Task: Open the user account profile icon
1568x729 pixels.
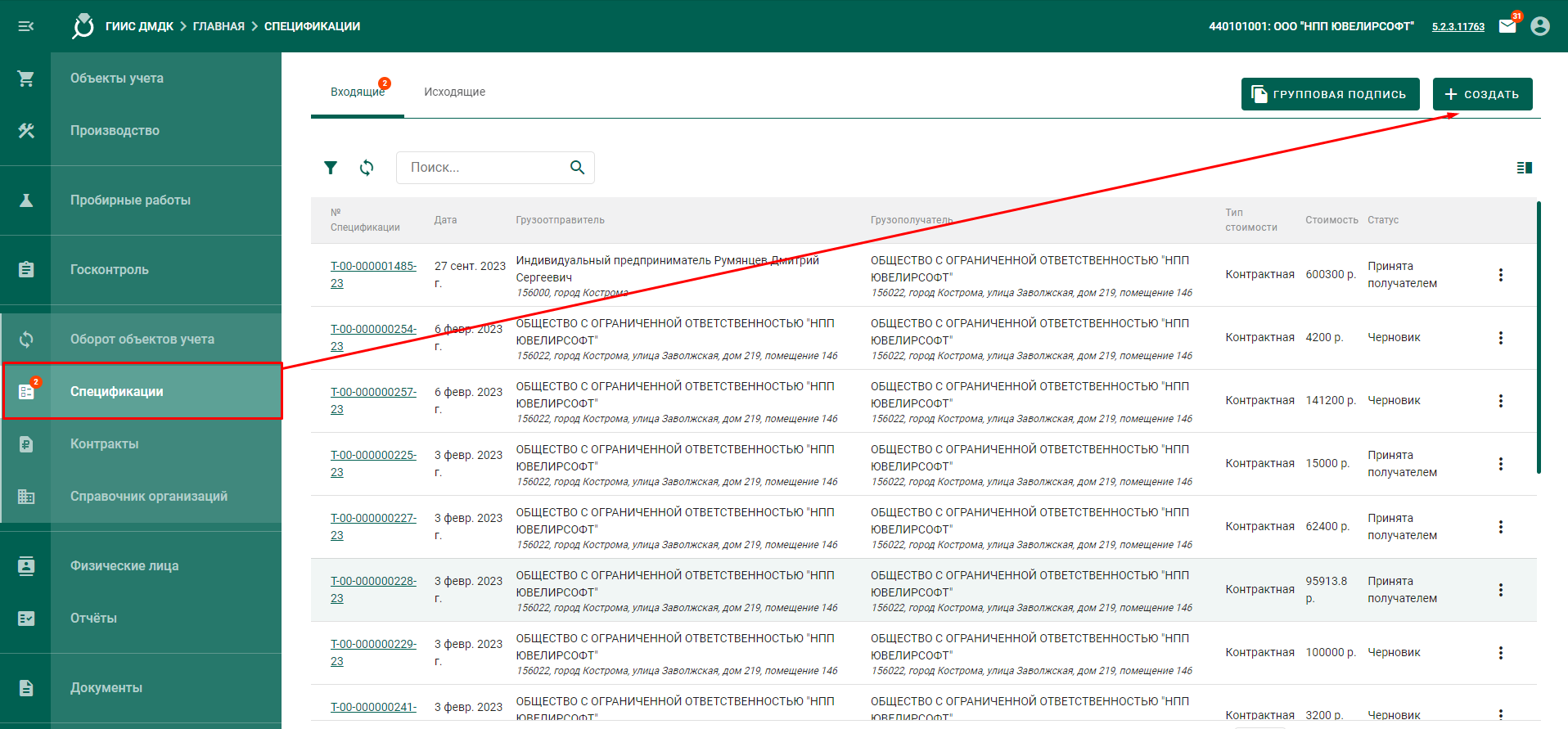Action: (x=1540, y=26)
